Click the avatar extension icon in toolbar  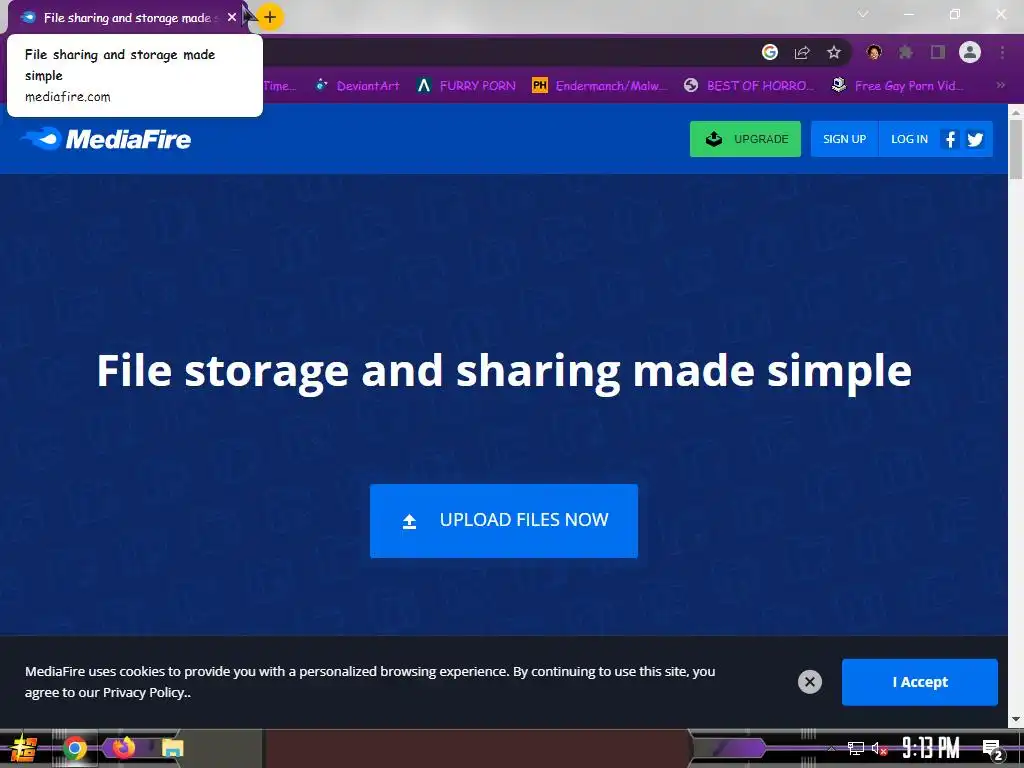click(x=874, y=52)
